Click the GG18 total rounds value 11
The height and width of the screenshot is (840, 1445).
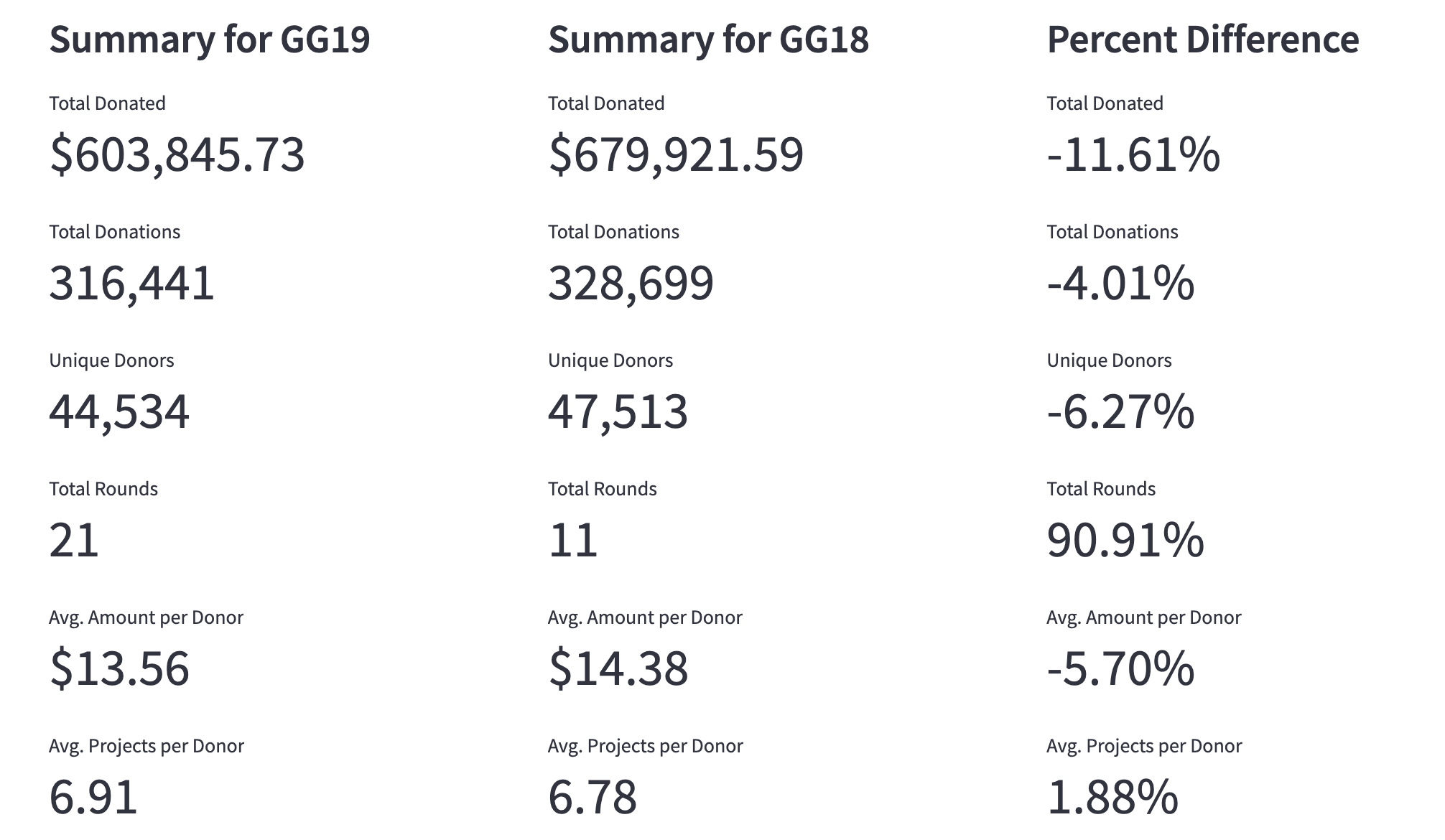[573, 540]
